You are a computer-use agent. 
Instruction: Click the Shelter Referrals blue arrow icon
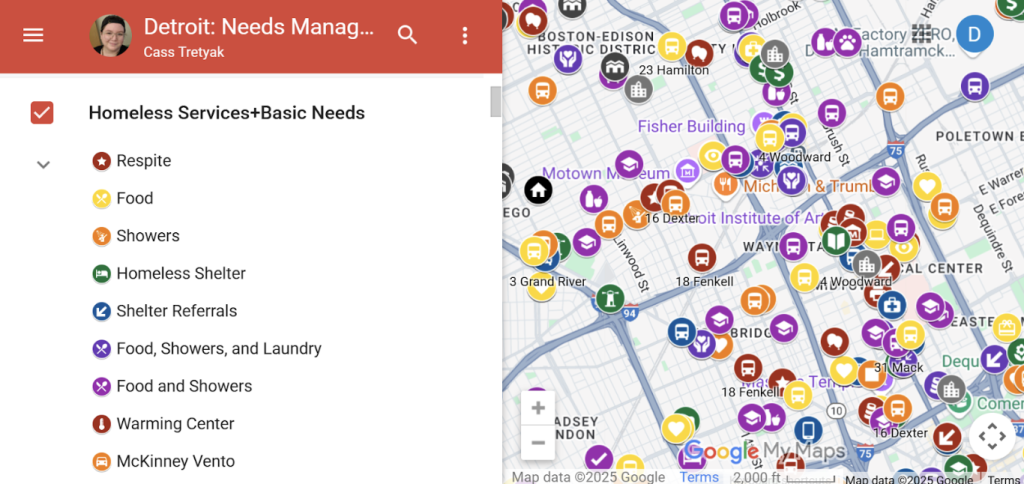(101, 311)
